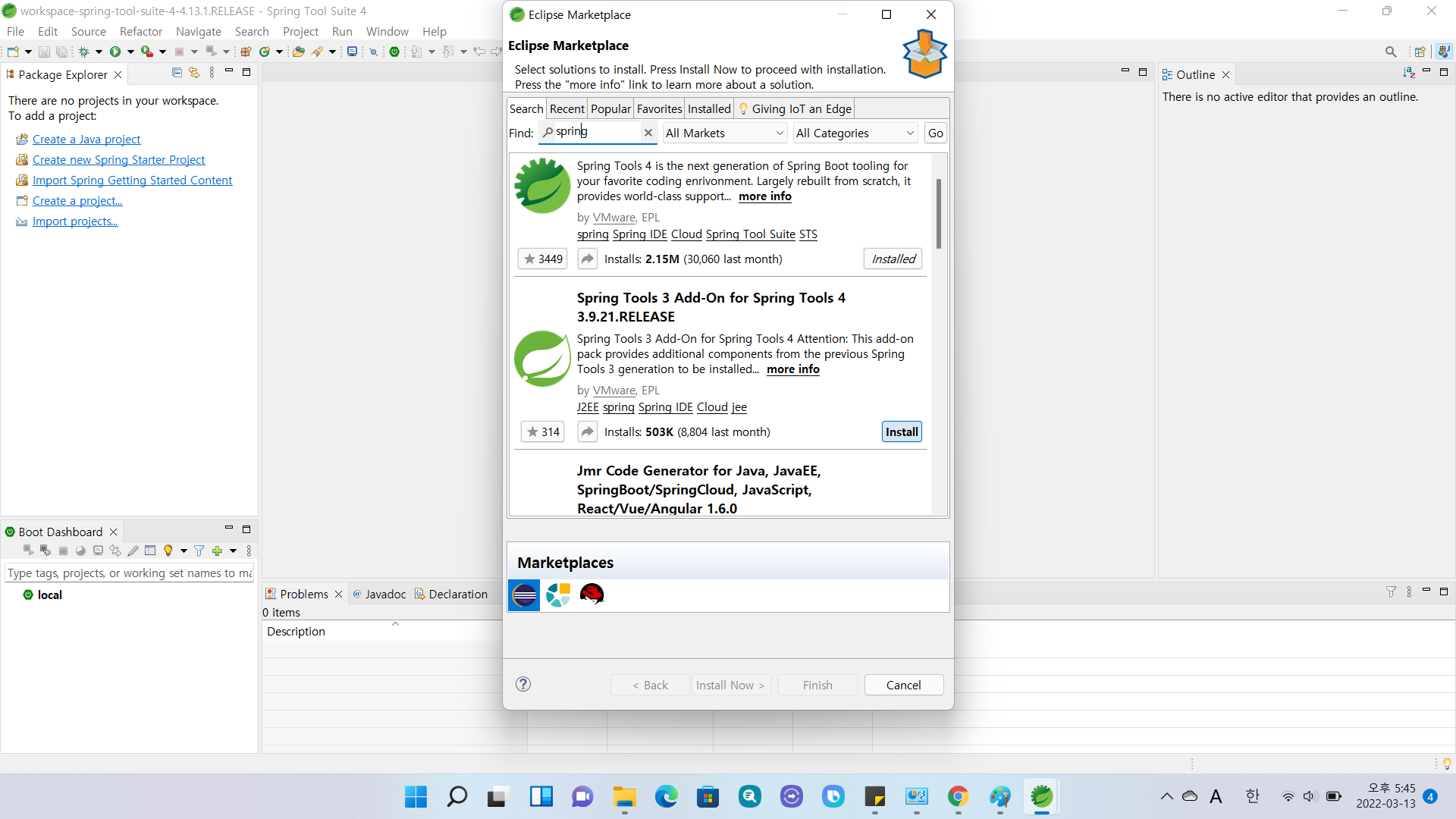Click the Red Hat marketplace icon
Viewport: 1456px width, 819px height.
591,595
